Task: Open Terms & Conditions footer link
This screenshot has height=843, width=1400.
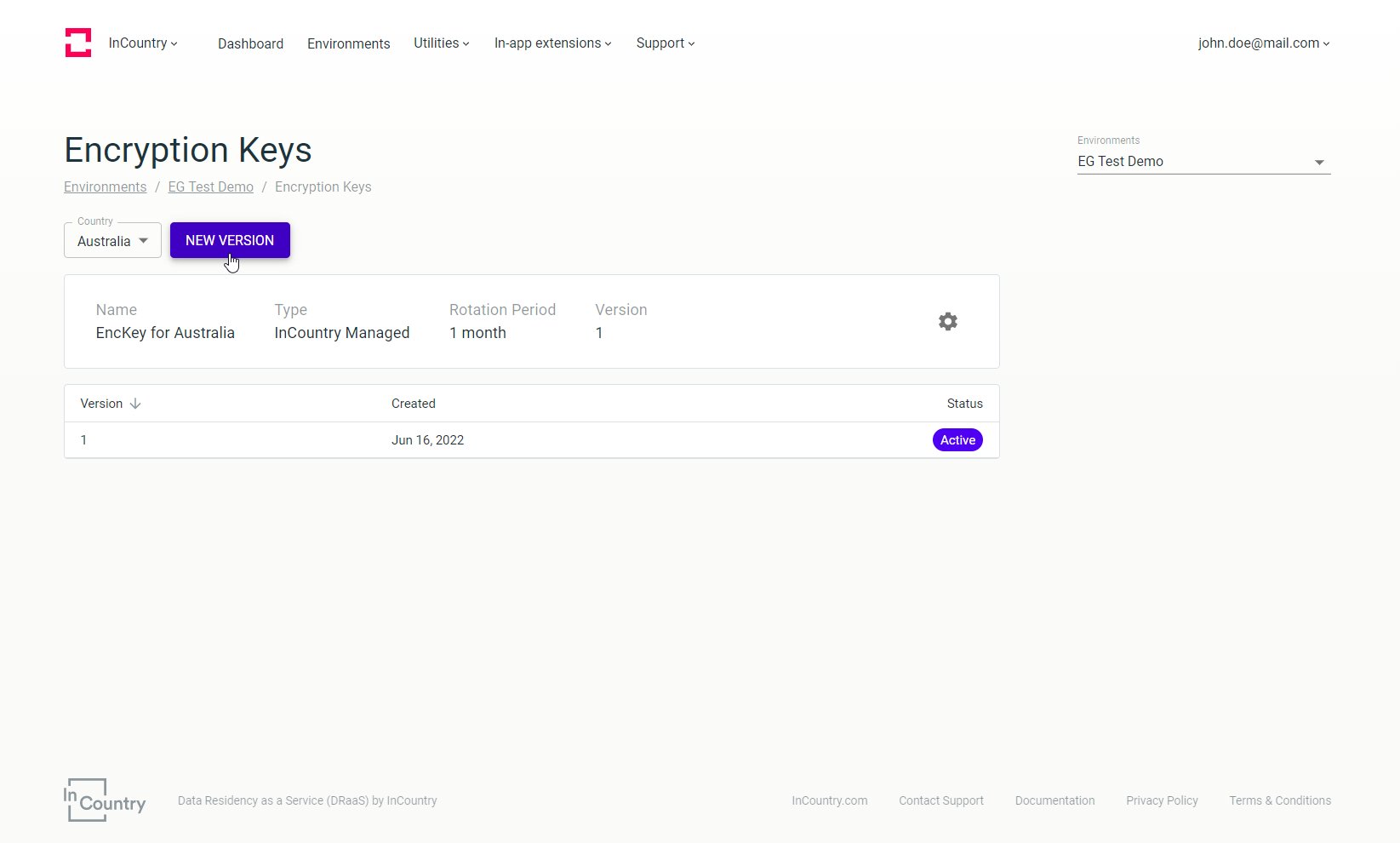Action: click(x=1280, y=800)
